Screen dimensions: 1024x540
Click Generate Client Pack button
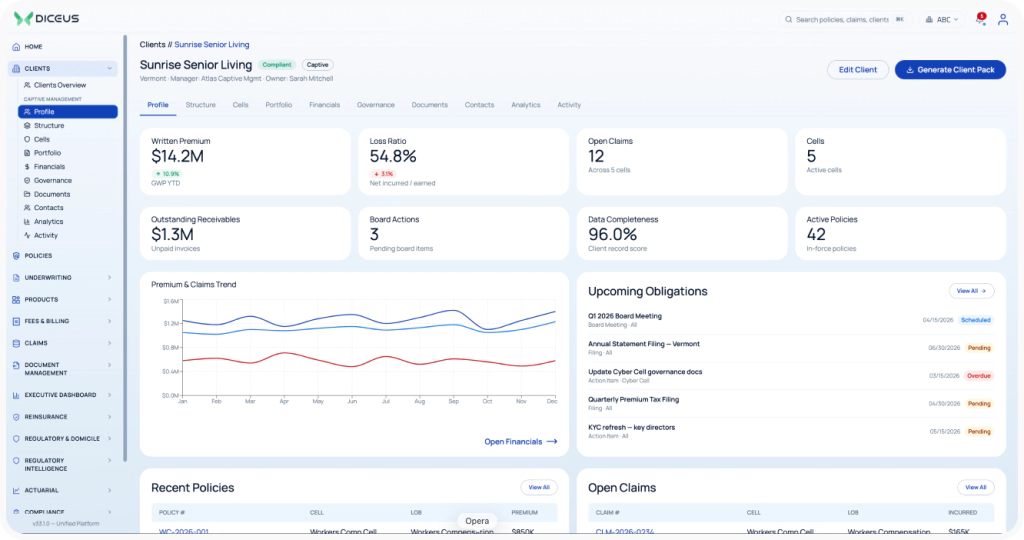point(950,70)
